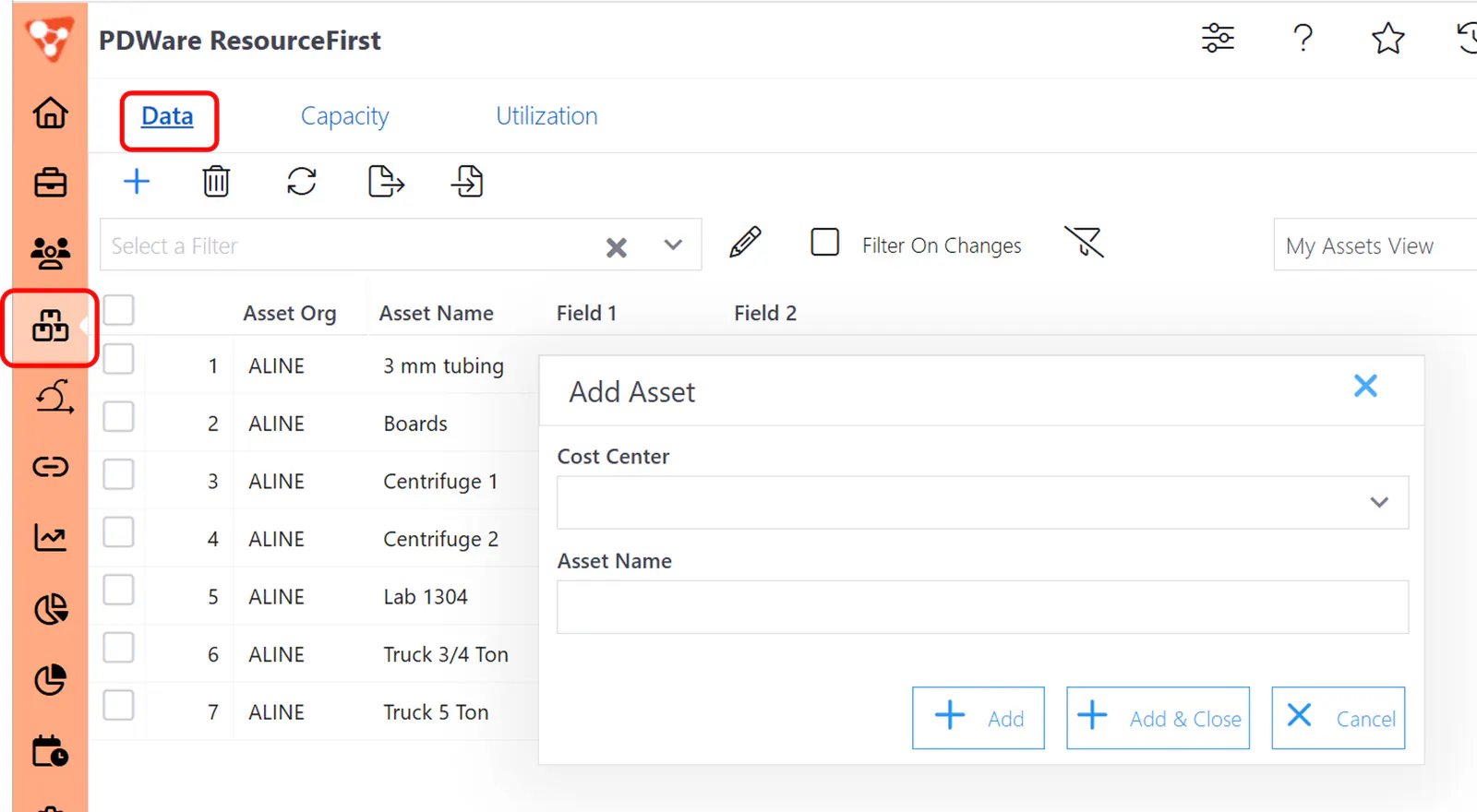Open the Assets sidebar icon
This screenshot has height=812, width=1477.
click(x=50, y=326)
